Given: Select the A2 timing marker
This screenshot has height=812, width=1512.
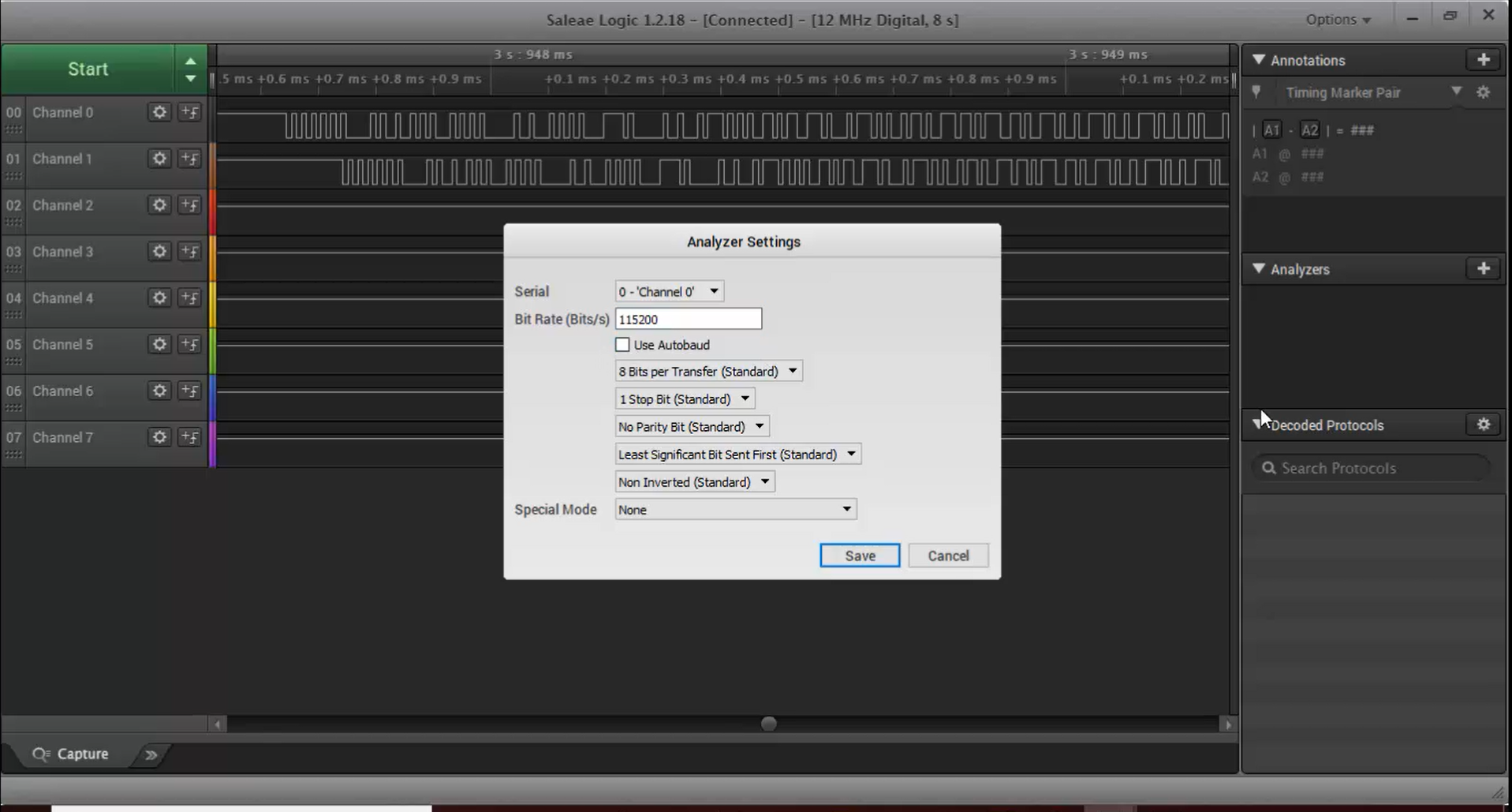Looking at the screenshot, I should pos(1309,130).
